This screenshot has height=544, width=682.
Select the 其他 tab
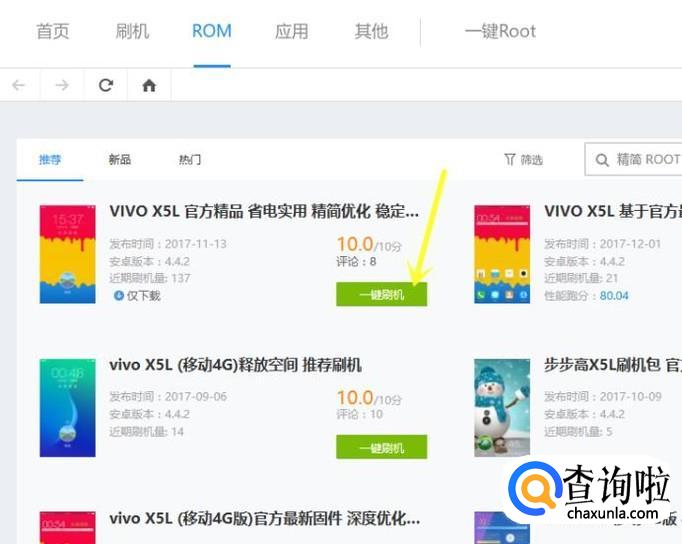(371, 31)
